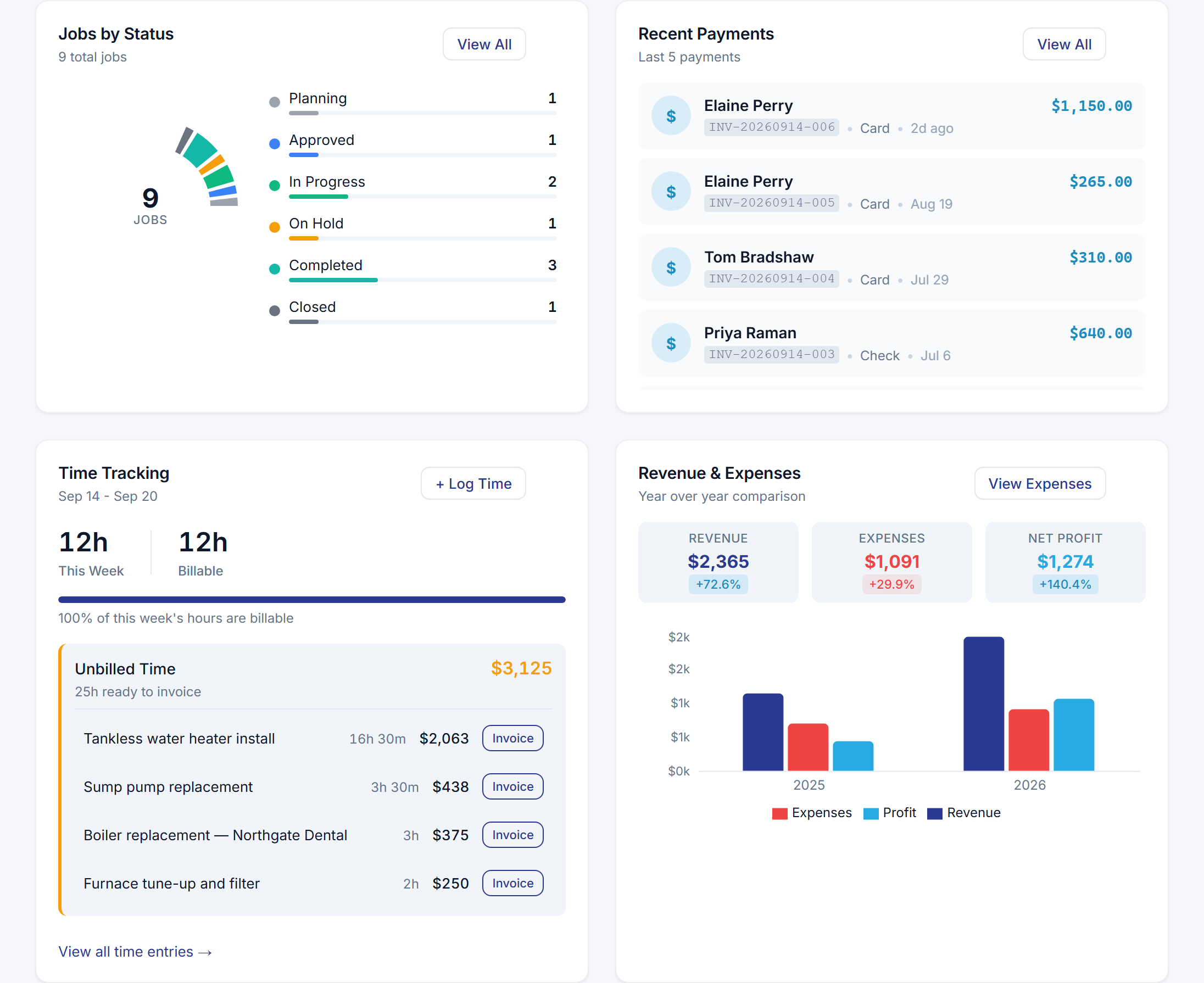Click the 2026 expenses red bar
This screenshot has width=1204, height=983.
tap(1028, 740)
